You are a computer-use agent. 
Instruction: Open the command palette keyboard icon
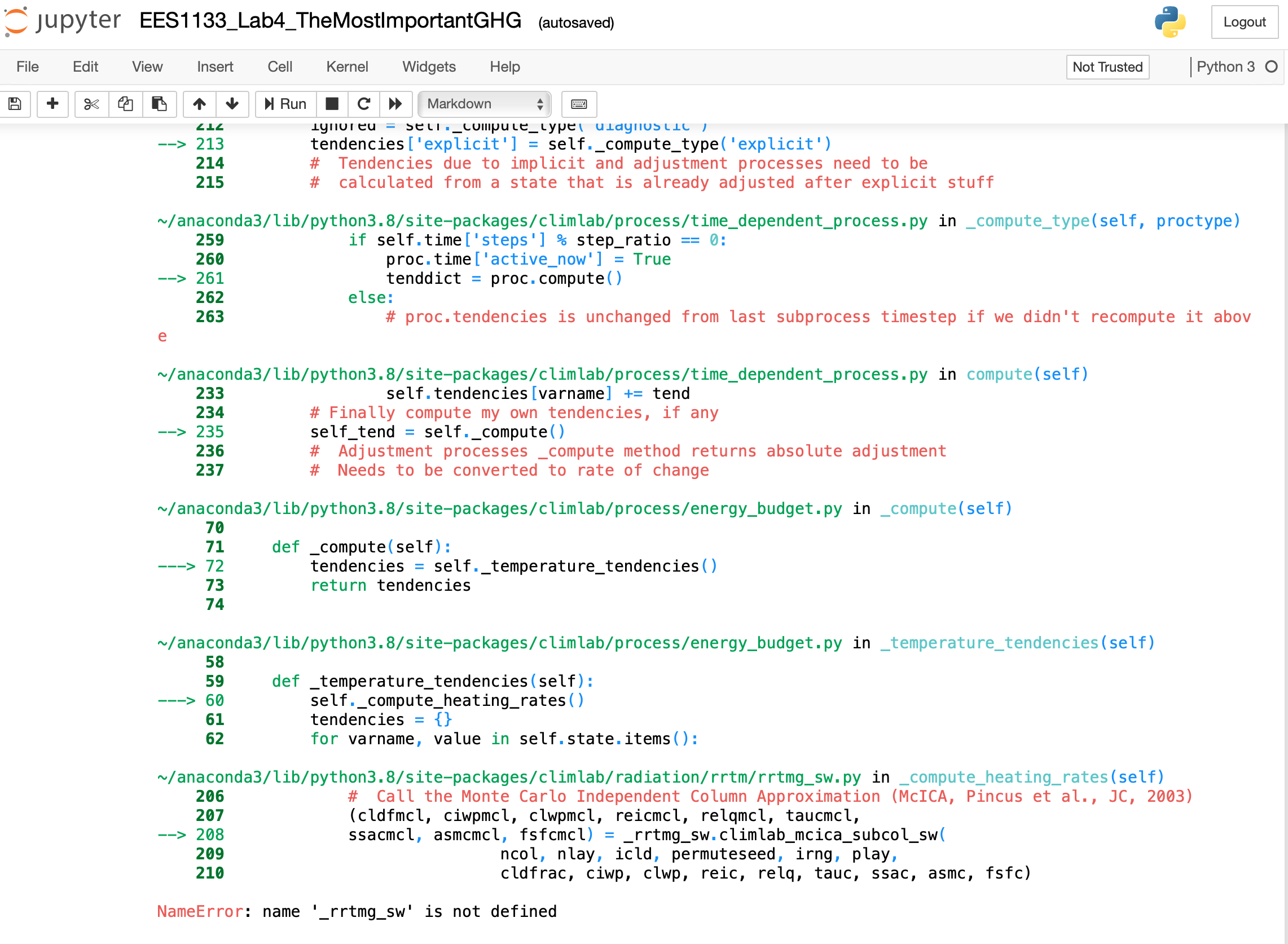pyautogui.click(x=579, y=104)
